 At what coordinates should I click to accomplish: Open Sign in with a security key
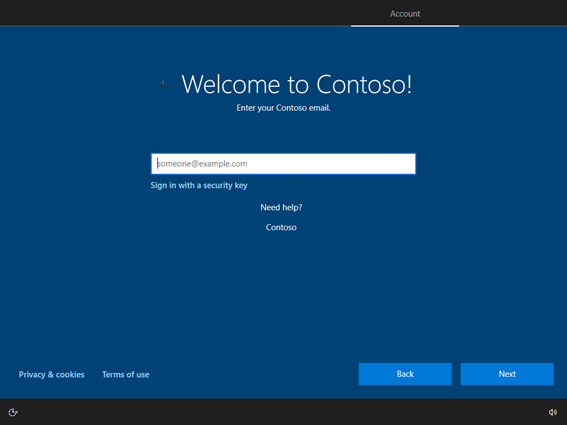(199, 186)
